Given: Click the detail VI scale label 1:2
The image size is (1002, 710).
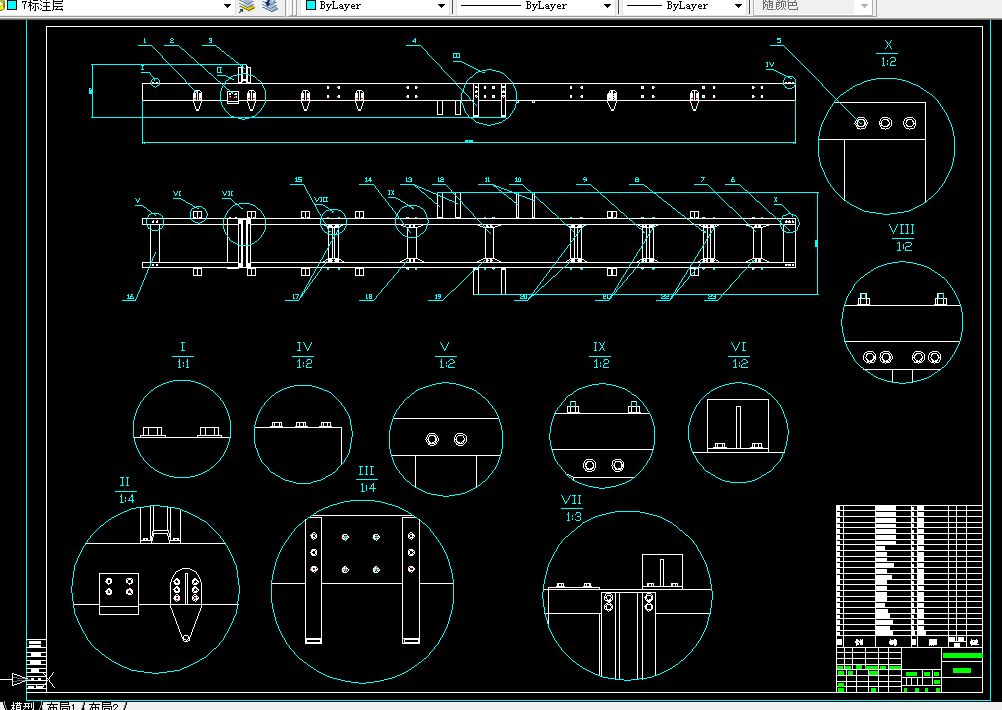Looking at the screenshot, I should pyautogui.click(x=739, y=364).
